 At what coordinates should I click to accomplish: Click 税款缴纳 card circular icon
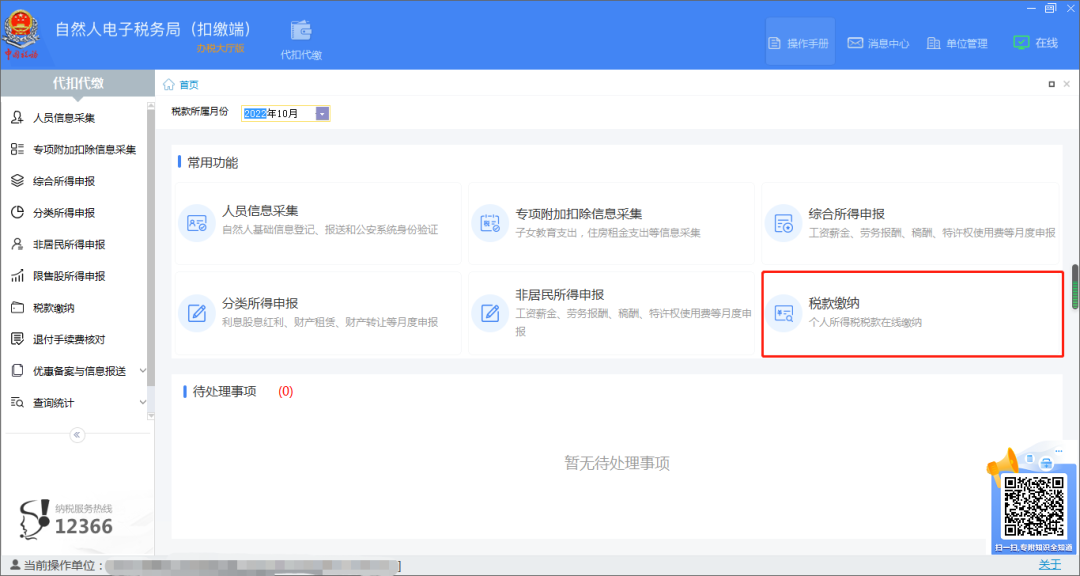tap(784, 313)
